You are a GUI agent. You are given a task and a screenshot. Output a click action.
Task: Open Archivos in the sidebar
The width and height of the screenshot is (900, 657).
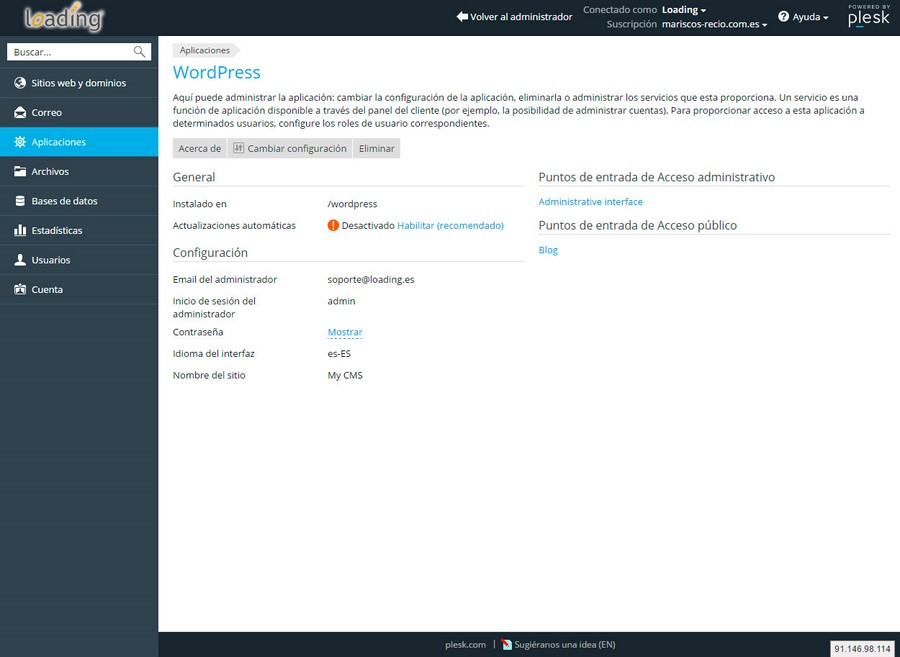(79, 171)
